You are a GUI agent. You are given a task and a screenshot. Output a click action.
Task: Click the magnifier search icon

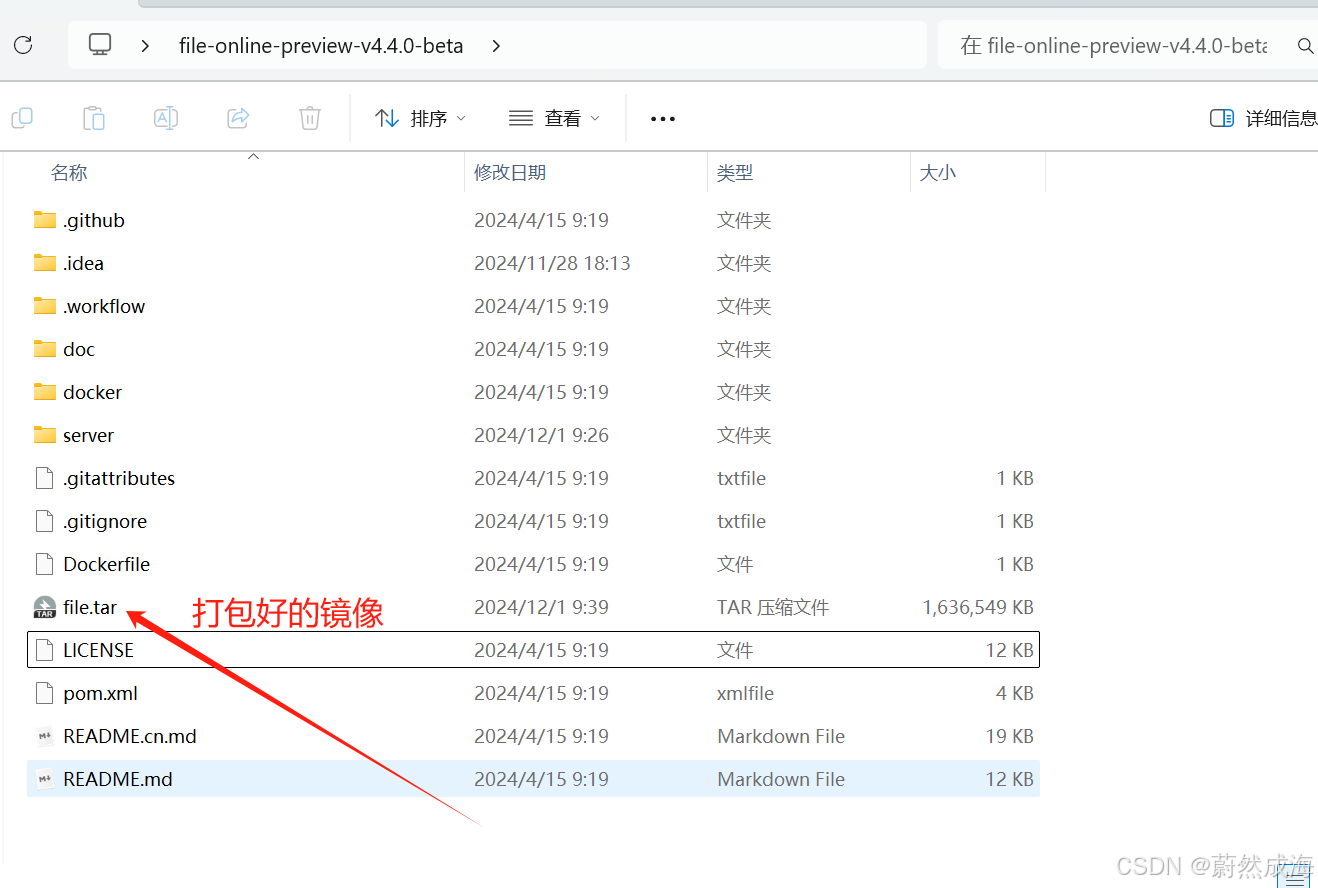point(1305,46)
